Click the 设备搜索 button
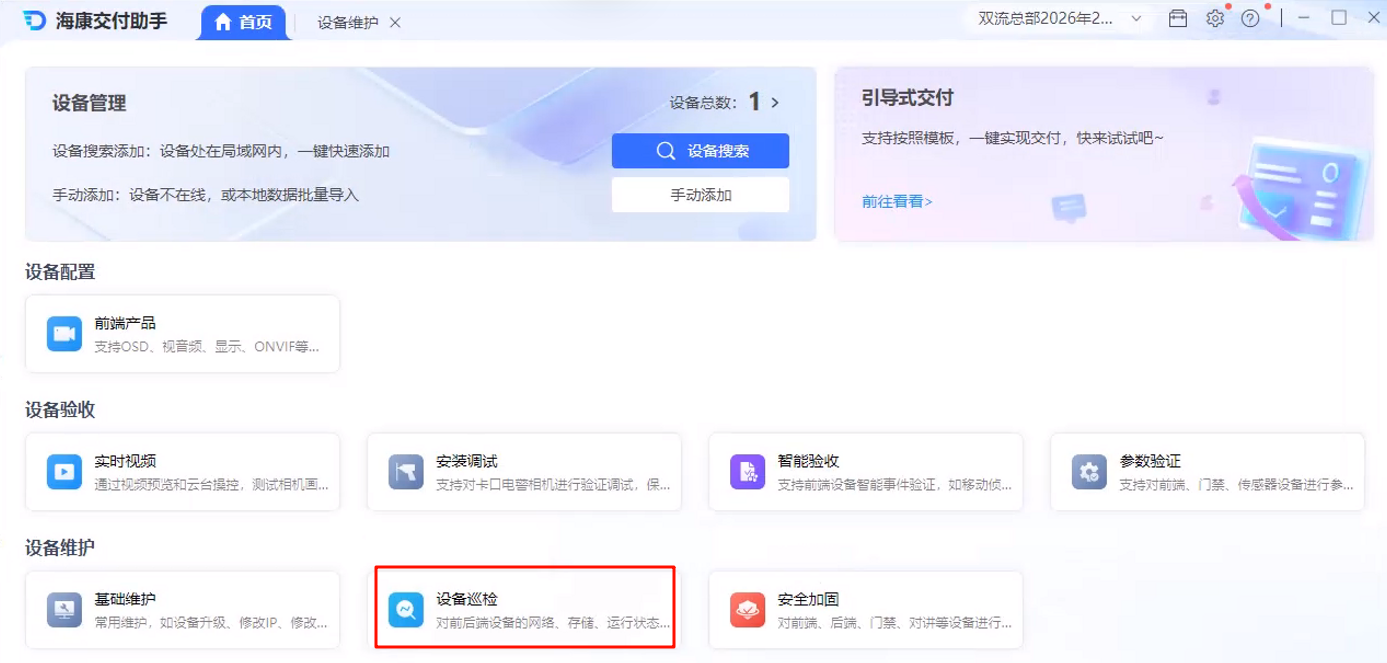 (x=700, y=151)
